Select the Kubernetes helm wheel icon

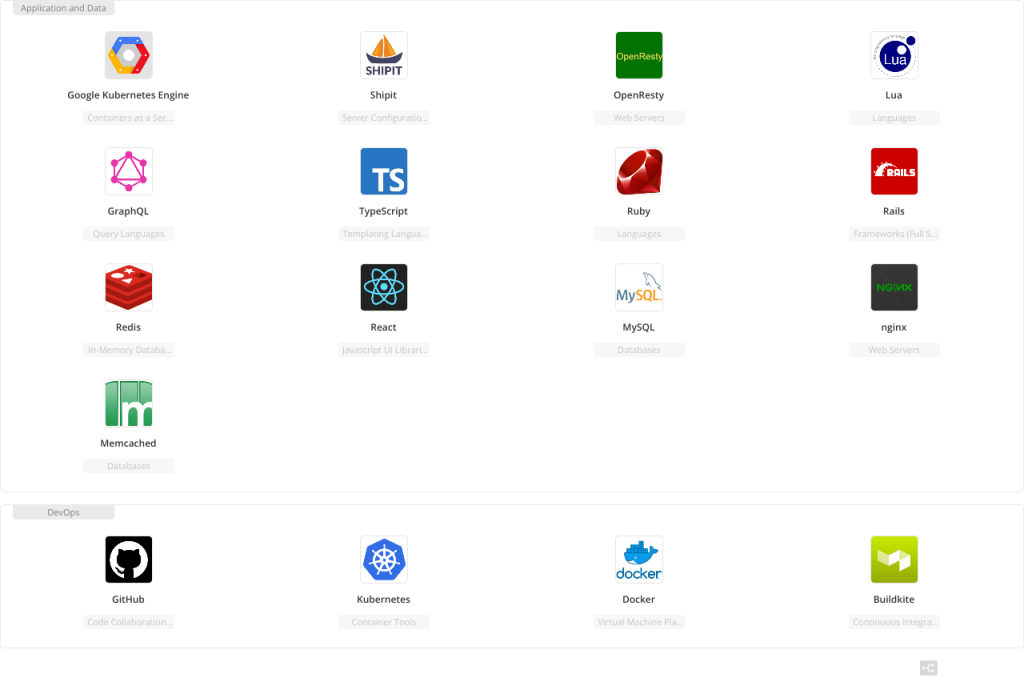[x=384, y=559]
